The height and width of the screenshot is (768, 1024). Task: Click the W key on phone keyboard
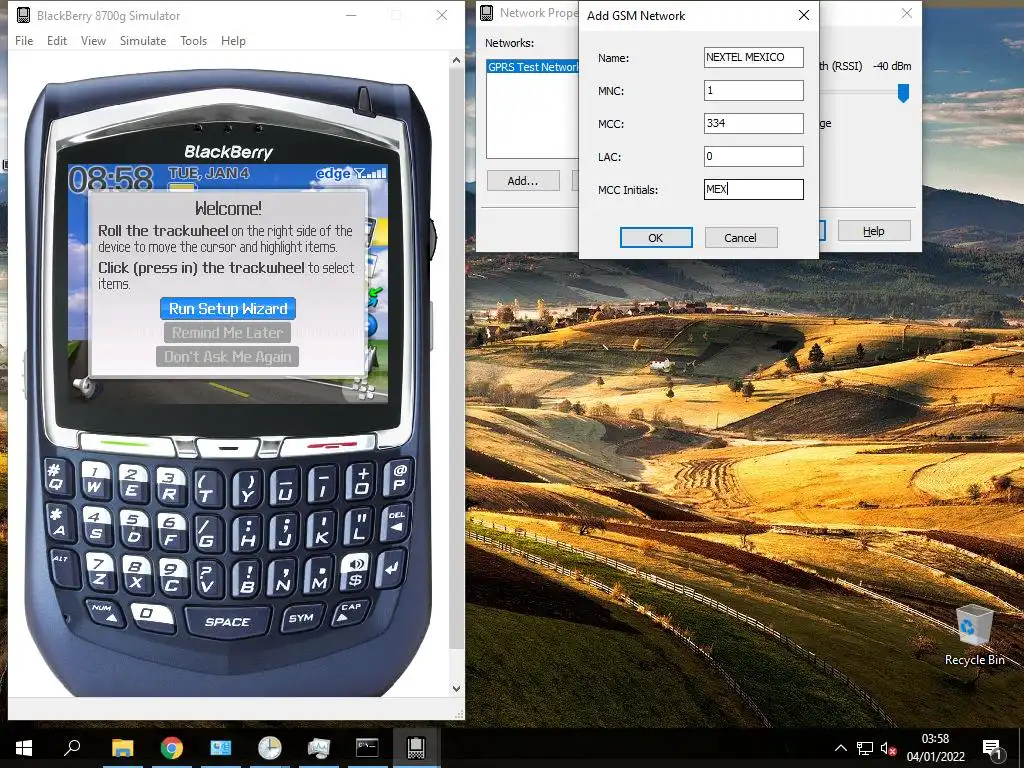95,480
